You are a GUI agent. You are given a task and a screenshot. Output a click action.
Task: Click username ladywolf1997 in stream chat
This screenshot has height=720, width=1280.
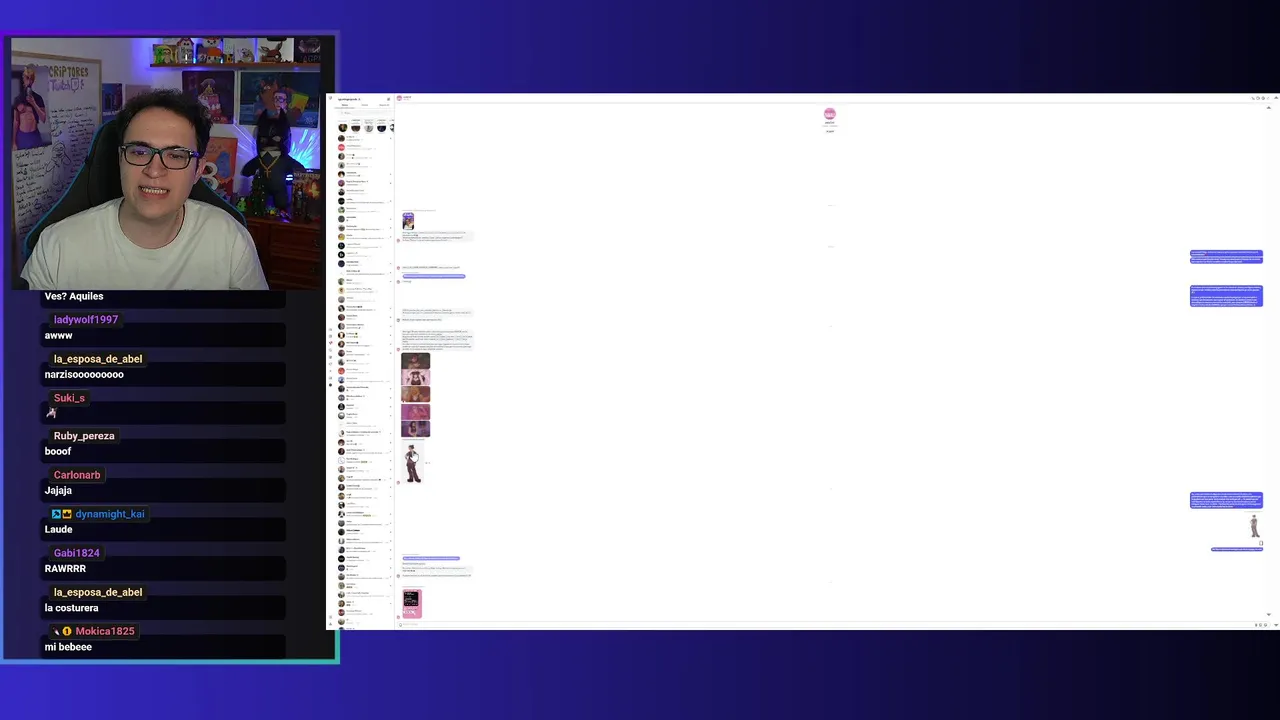tap(86, 320)
